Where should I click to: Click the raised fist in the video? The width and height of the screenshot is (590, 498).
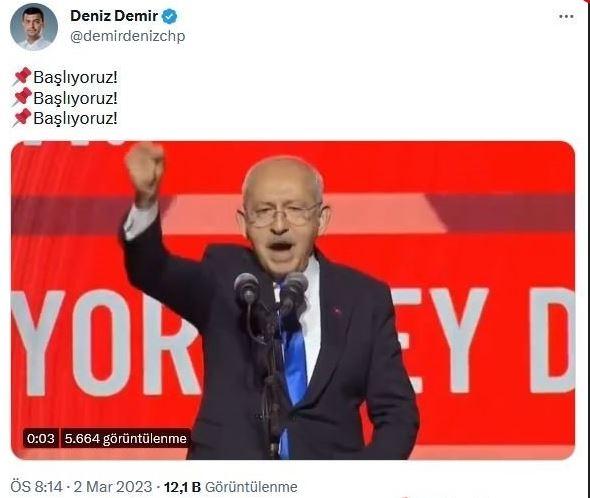145,170
